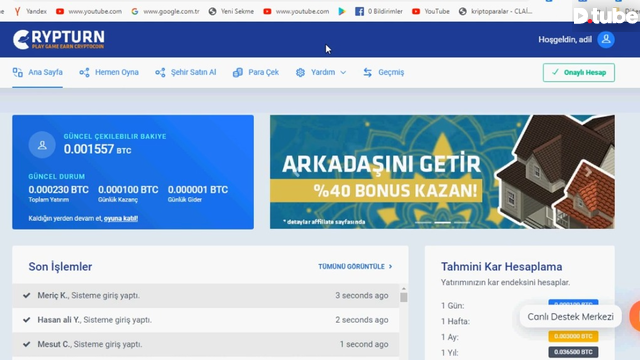The width and height of the screenshot is (640, 360).
Task: Click the Son İşlemler scrollbar up arrow
Action: click(404, 289)
